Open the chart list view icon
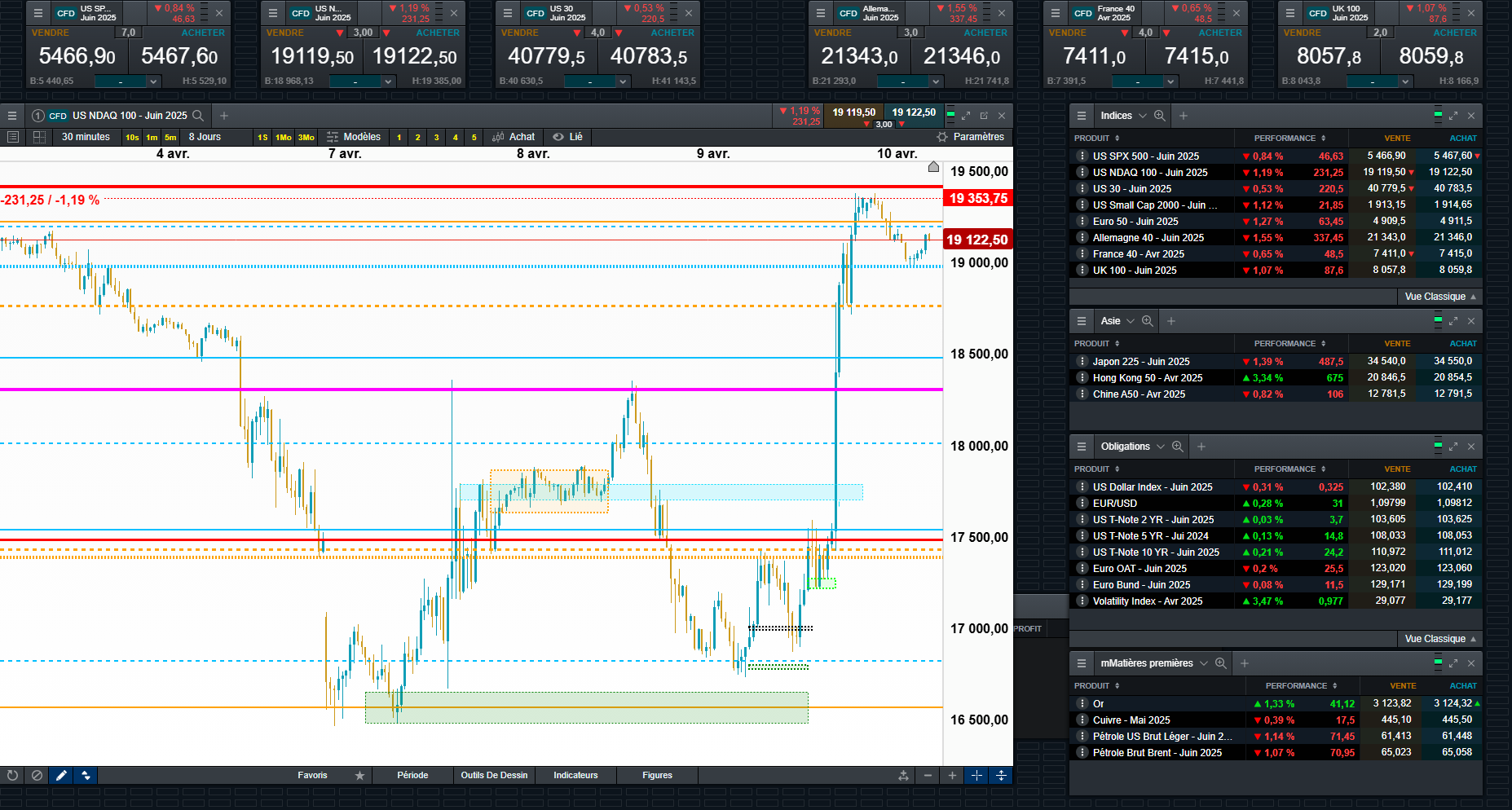Image resolution: width=1512 pixels, height=810 pixels. click(x=12, y=137)
